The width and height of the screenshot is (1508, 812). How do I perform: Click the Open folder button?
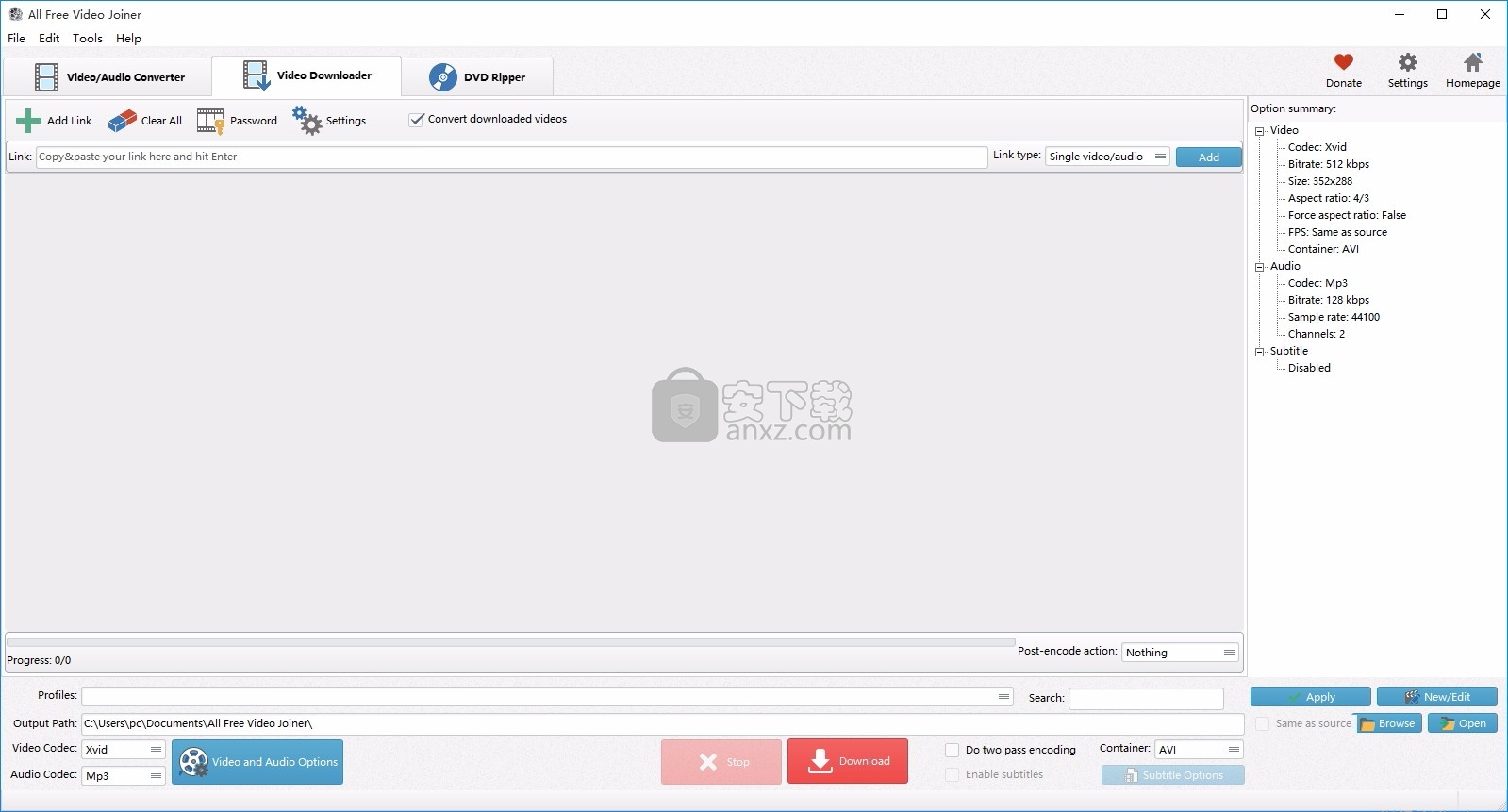point(1463,723)
